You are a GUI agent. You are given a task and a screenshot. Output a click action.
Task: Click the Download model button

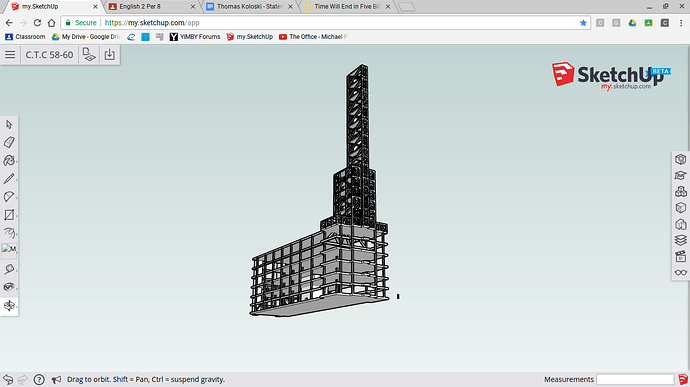[110, 55]
